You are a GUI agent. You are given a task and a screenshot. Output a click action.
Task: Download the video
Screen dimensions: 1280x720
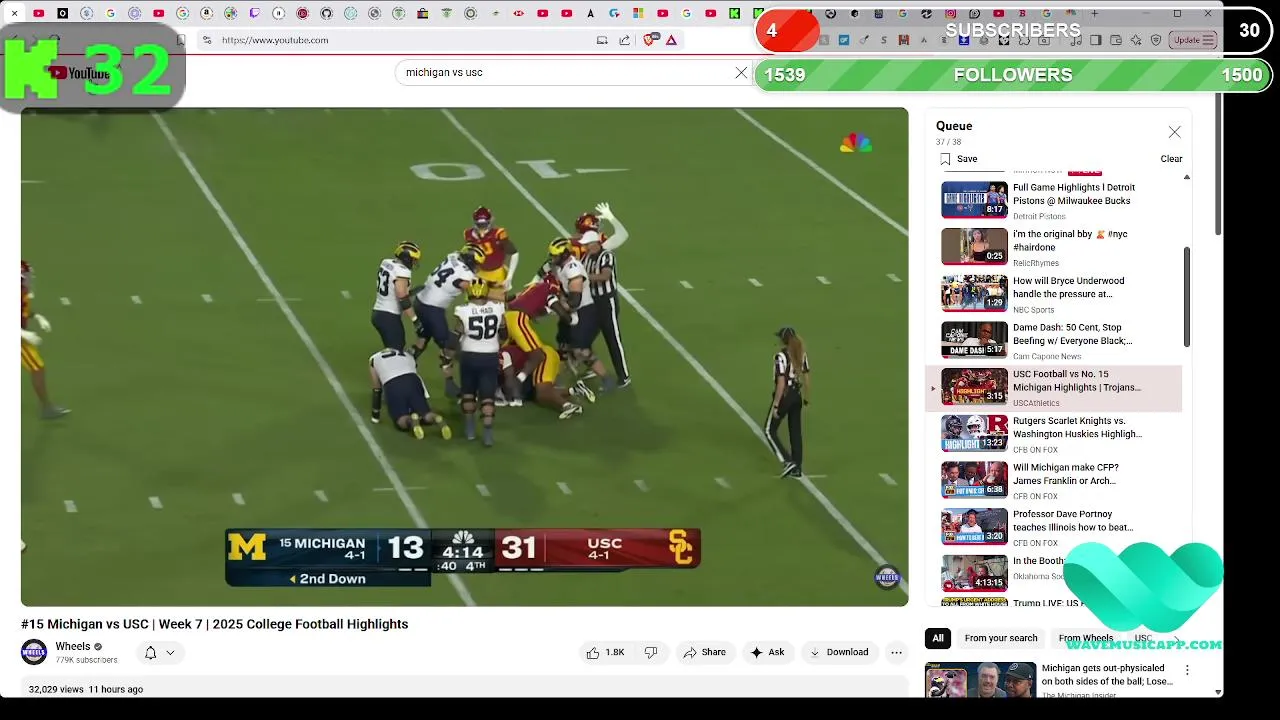click(x=839, y=652)
